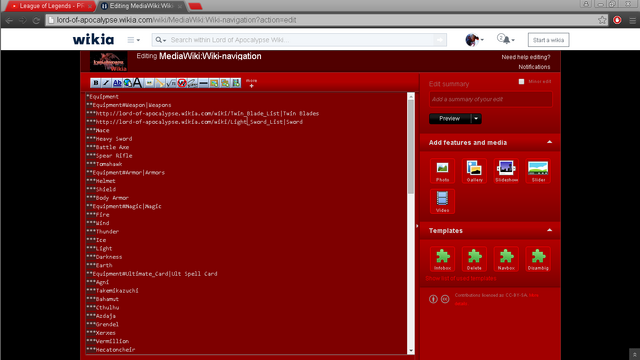Select the Editing MediaWiki browser tab
The height and width of the screenshot is (360, 640).
click(x=141, y=6)
